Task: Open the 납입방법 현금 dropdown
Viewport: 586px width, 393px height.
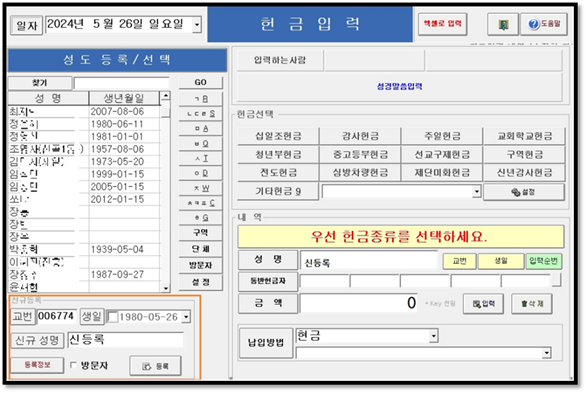Action: pos(433,336)
